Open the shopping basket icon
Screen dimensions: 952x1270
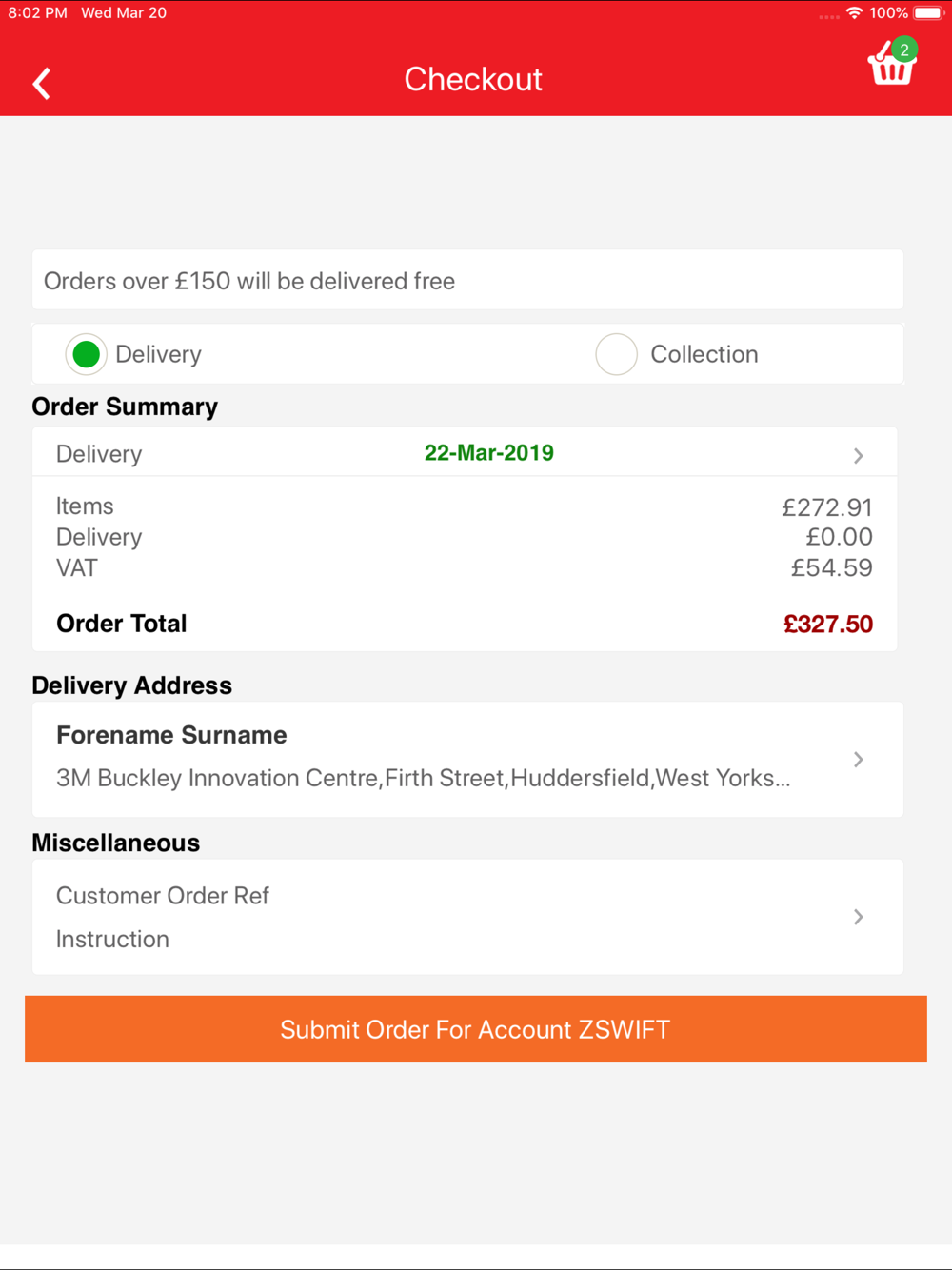pos(891,66)
